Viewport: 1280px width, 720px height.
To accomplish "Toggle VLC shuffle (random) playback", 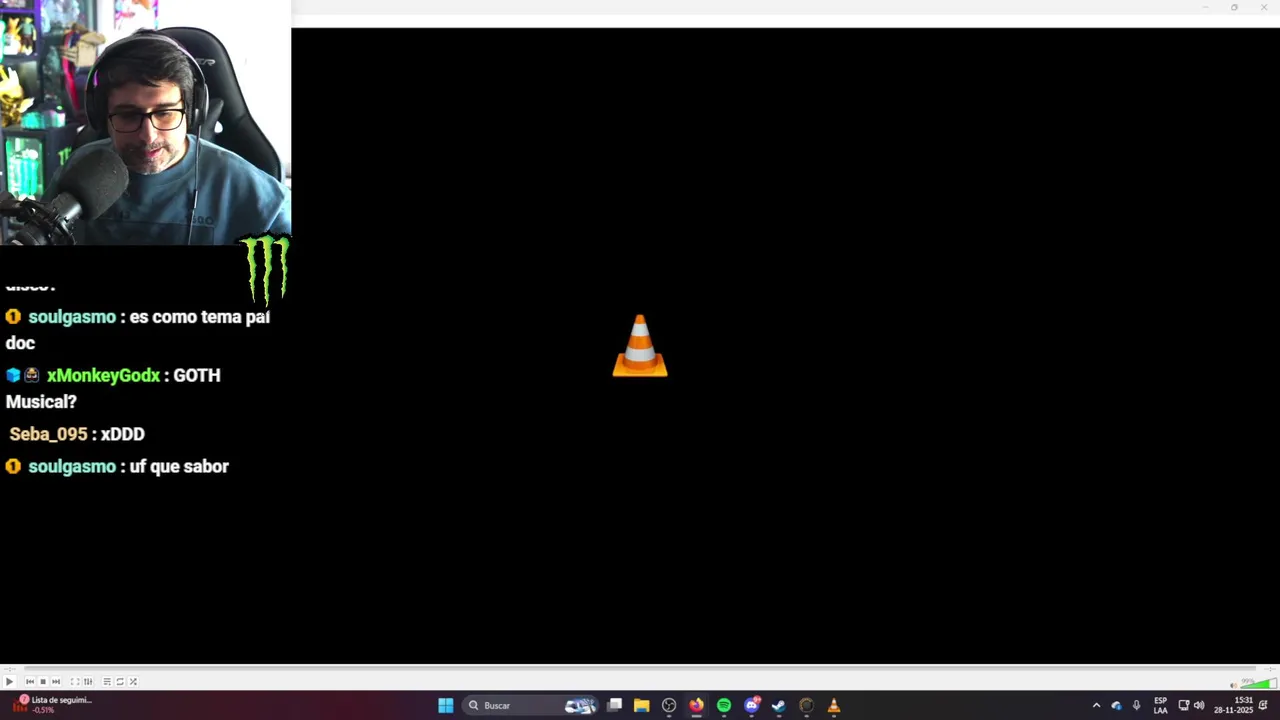I will 133,681.
